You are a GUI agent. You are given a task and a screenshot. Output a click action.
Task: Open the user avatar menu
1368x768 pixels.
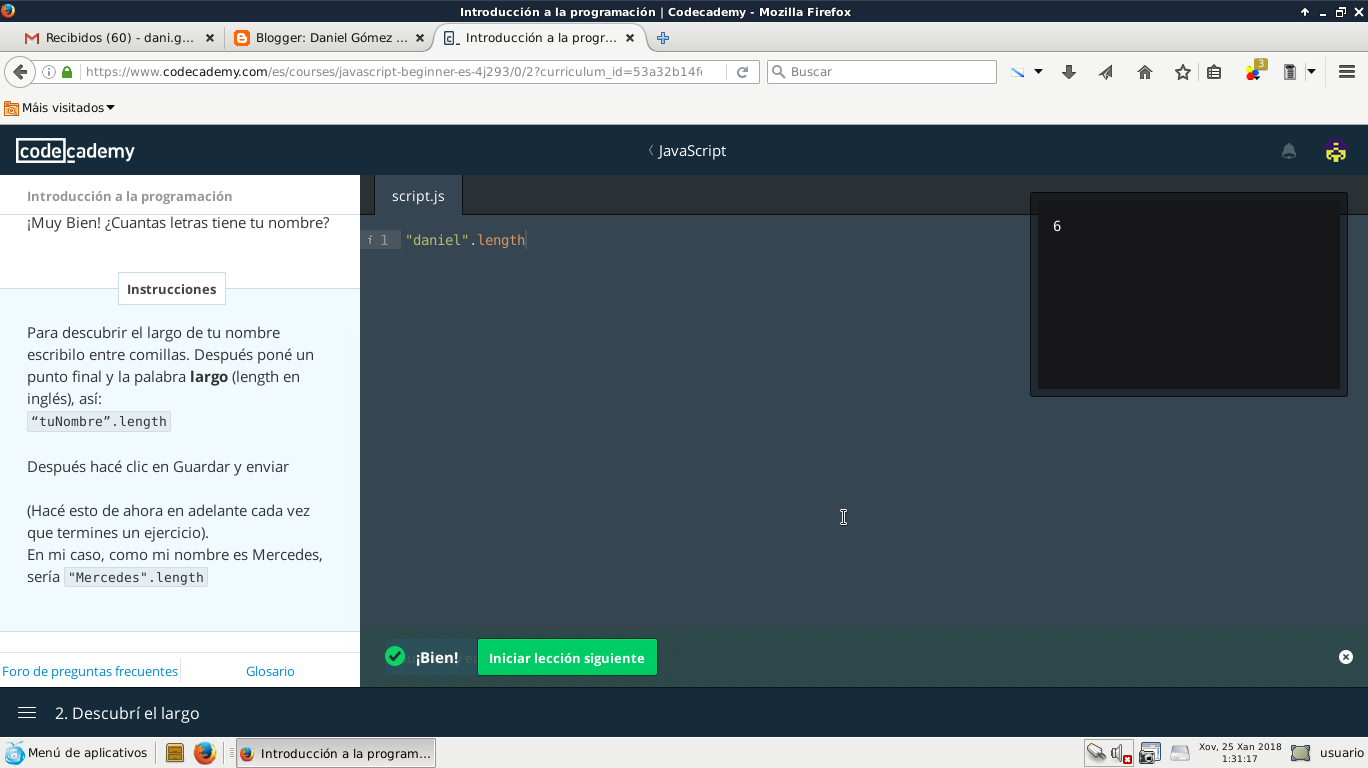(1336, 151)
